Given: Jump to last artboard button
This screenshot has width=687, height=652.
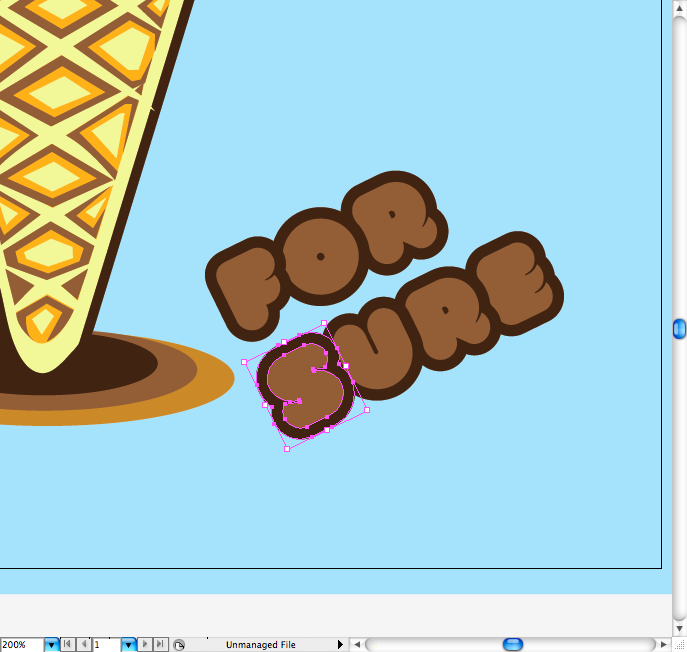Looking at the screenshot, I should (160, 645).
